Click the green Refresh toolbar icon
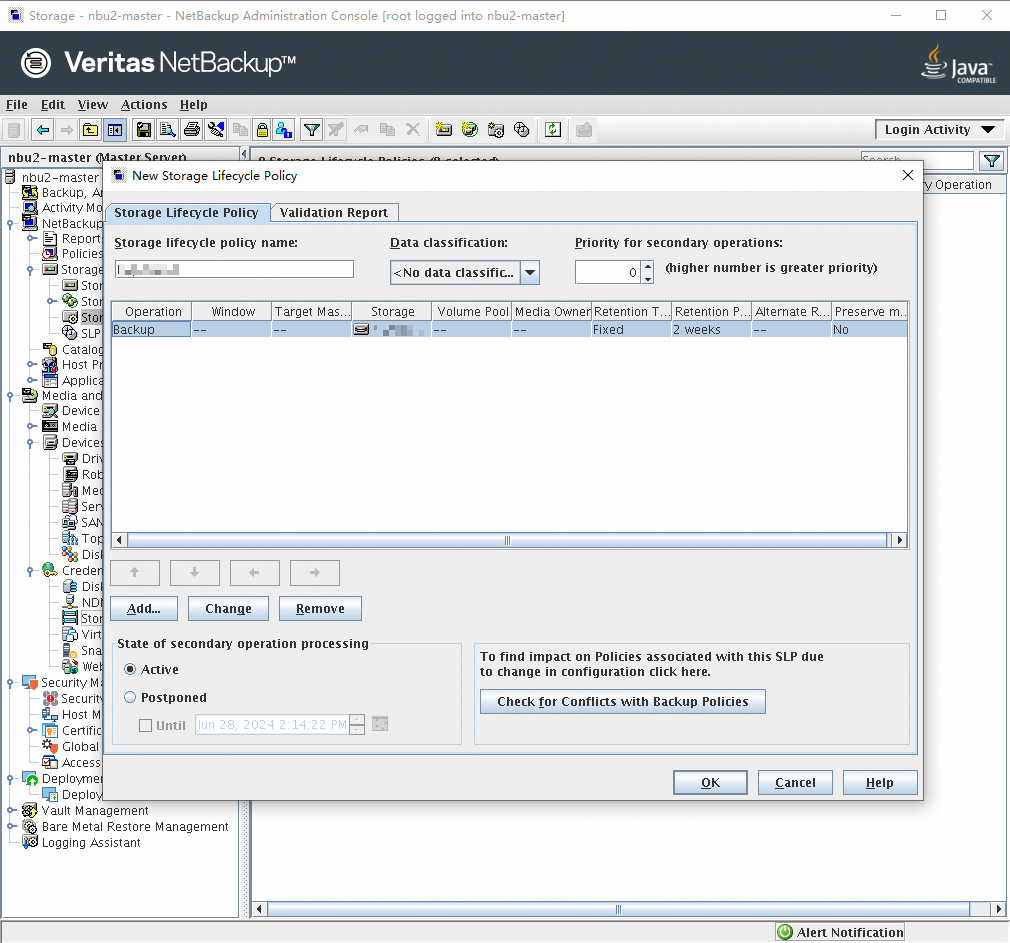This screenshot has height=943, width=1010. [x=552, y=130]
